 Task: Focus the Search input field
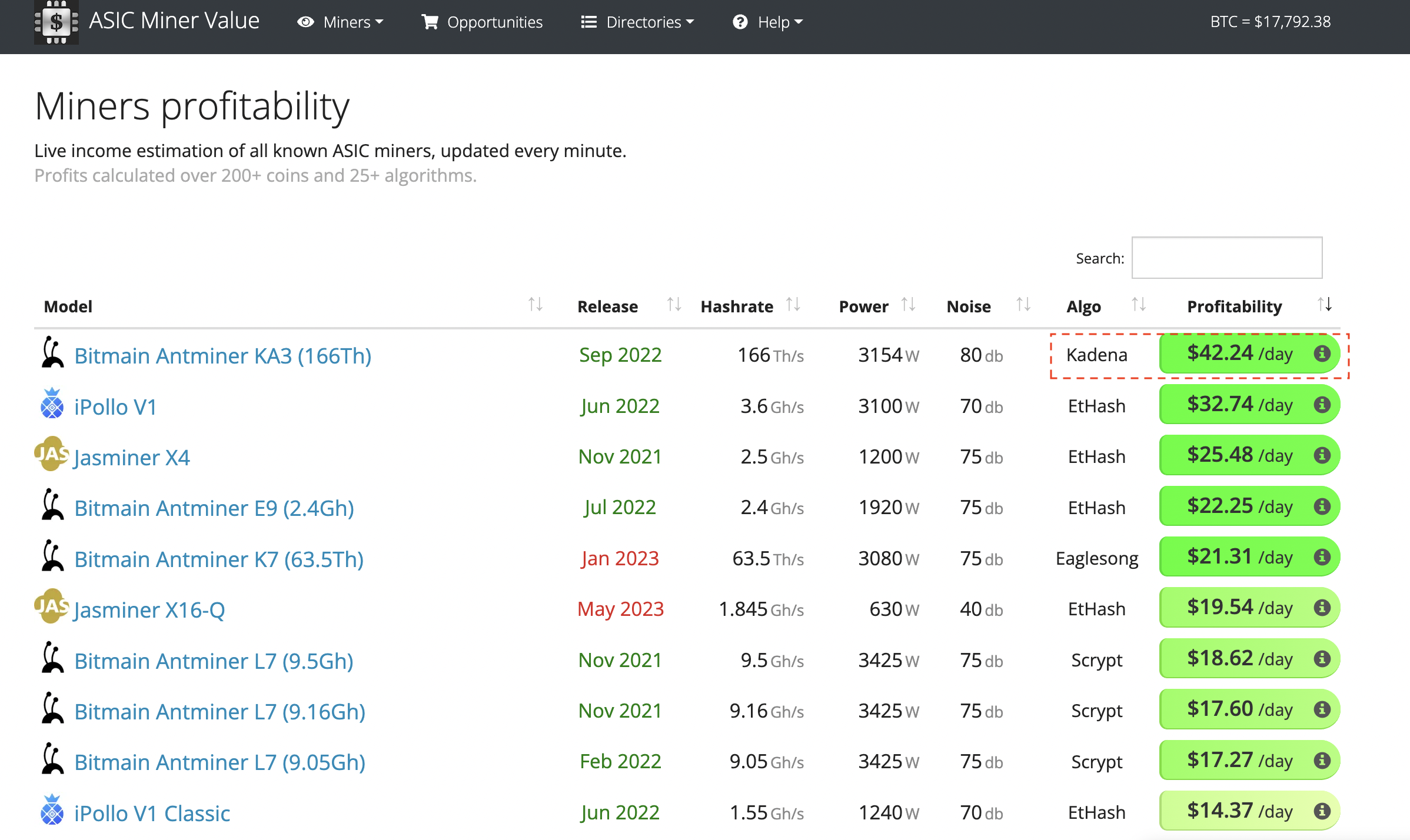tap(1227, 258)
